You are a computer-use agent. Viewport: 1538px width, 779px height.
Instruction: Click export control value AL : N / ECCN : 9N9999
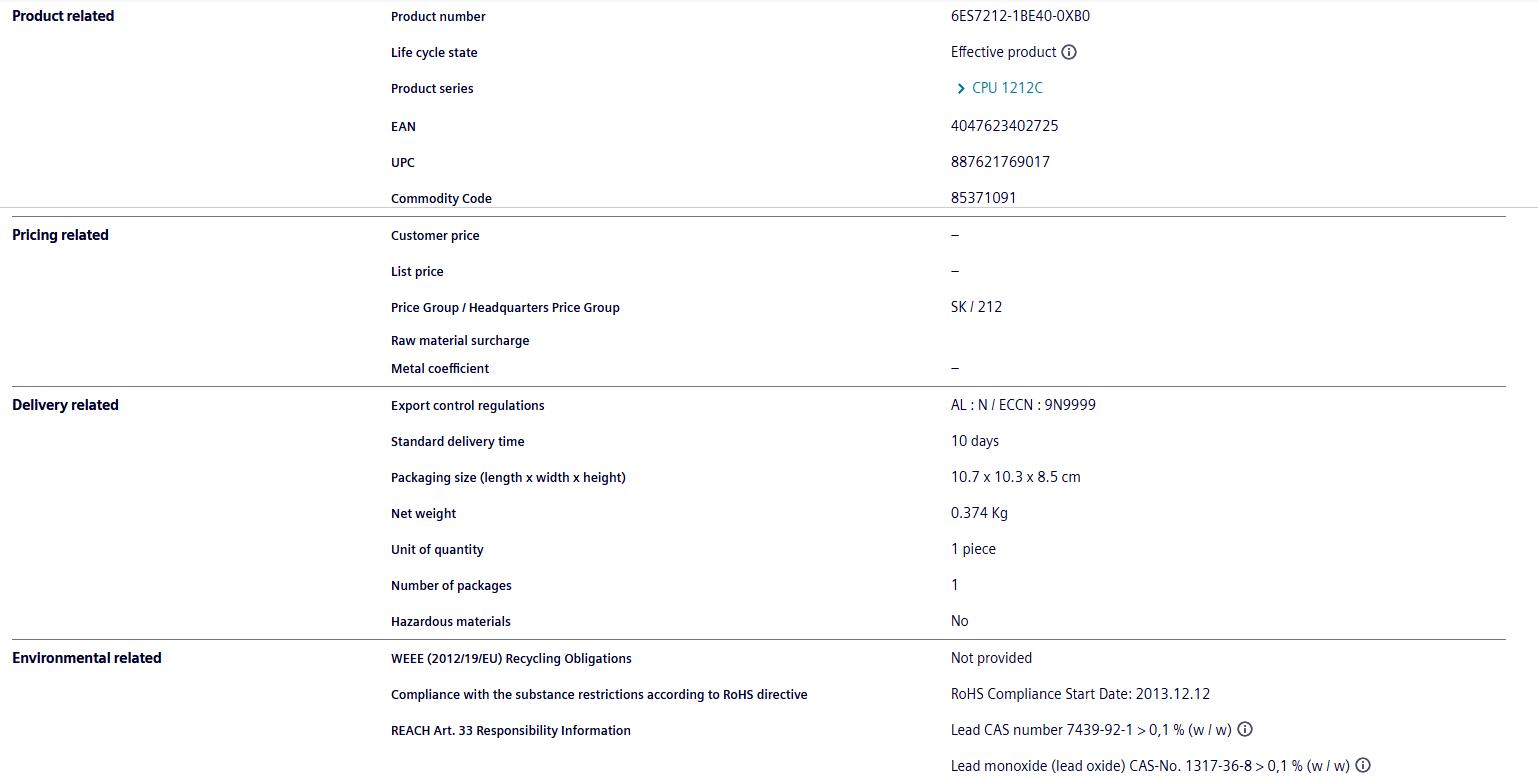pyautogui.click(x=1023, y=405)
